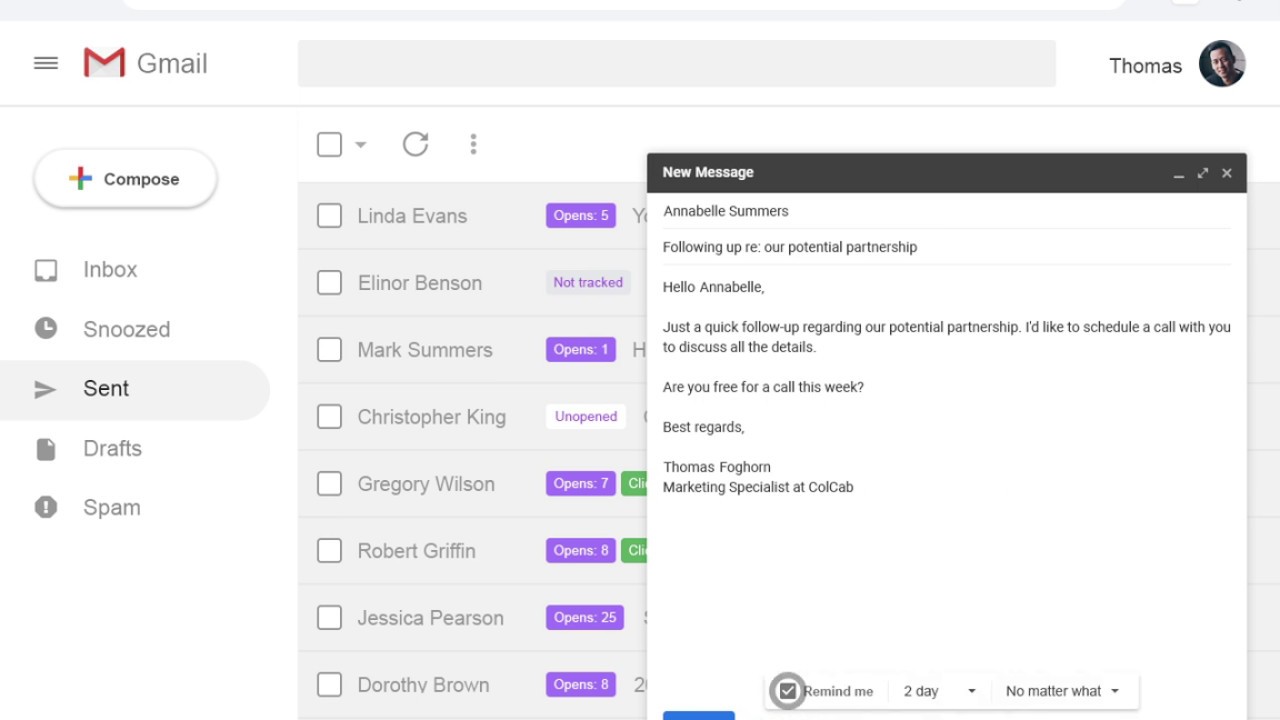The height and width of the screenshot is (720, 1280).
Task: Open the 2 day reminder dropdown
Action: tap(939, 691)
